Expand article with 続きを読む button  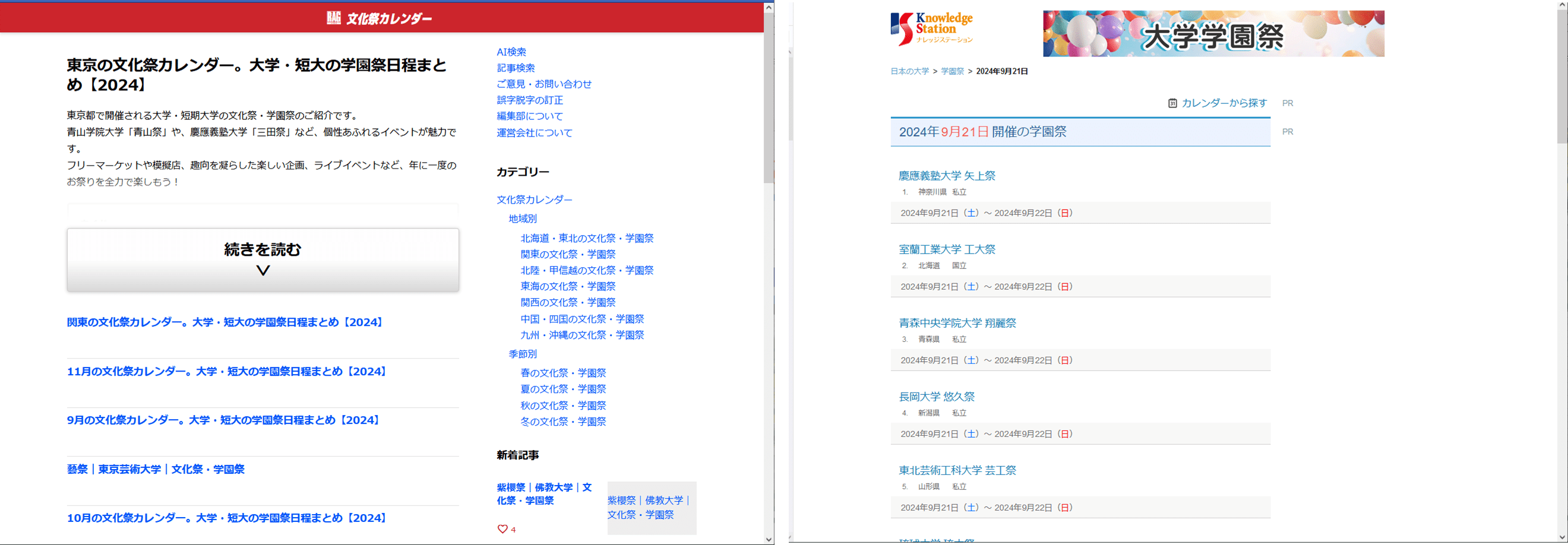[263, 259]
